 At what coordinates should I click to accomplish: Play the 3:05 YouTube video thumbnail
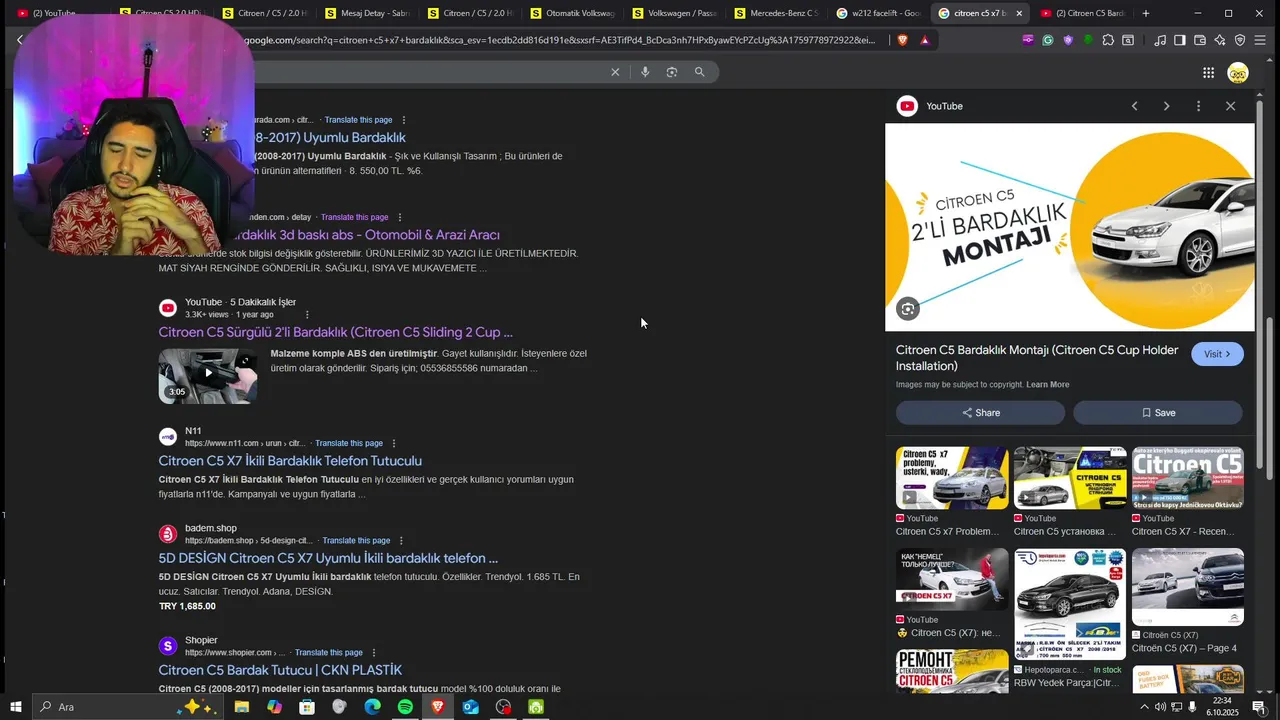(x=208, y=376)
